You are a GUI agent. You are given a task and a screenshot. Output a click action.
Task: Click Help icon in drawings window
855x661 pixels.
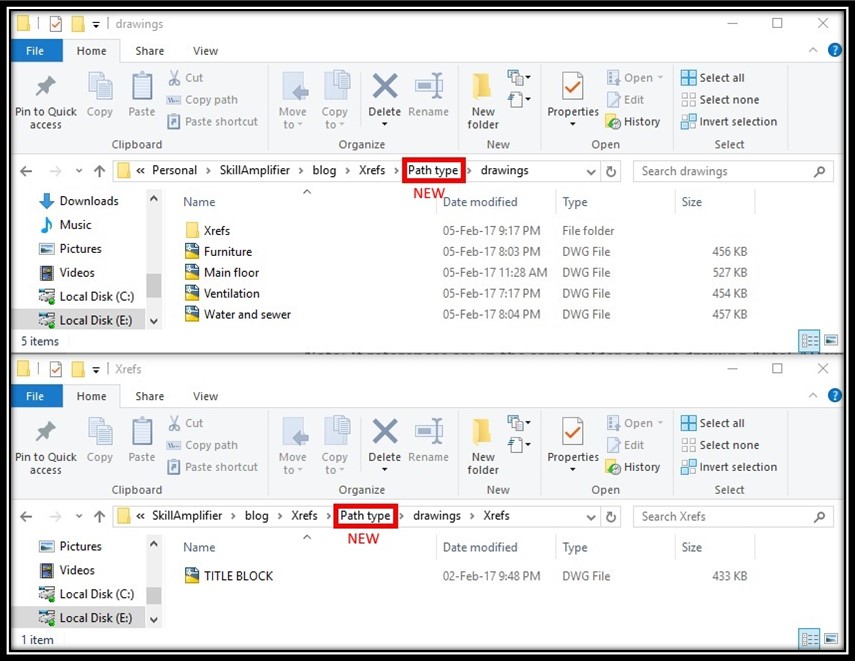click(834, 50)
